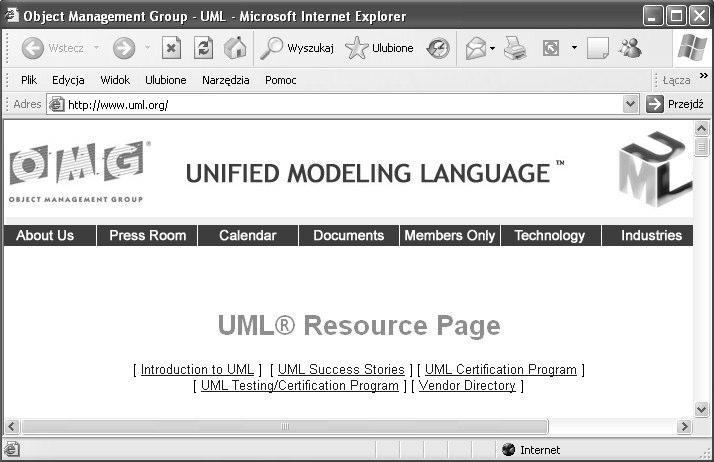Open the Back history dropdown arrow
Screen dimensions: 714x462
pyautogui.click(x=97, y=48)
